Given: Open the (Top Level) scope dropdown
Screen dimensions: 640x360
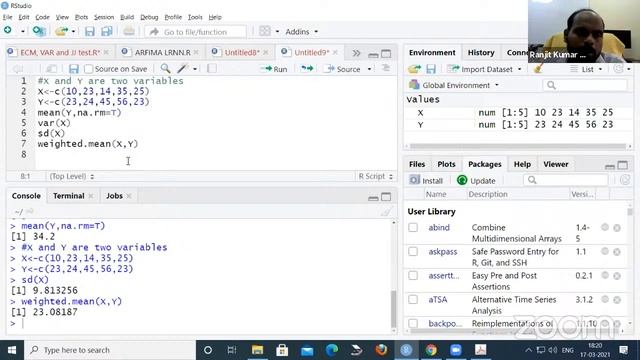Looking at the screenshot, I should [x=71, y=176].
